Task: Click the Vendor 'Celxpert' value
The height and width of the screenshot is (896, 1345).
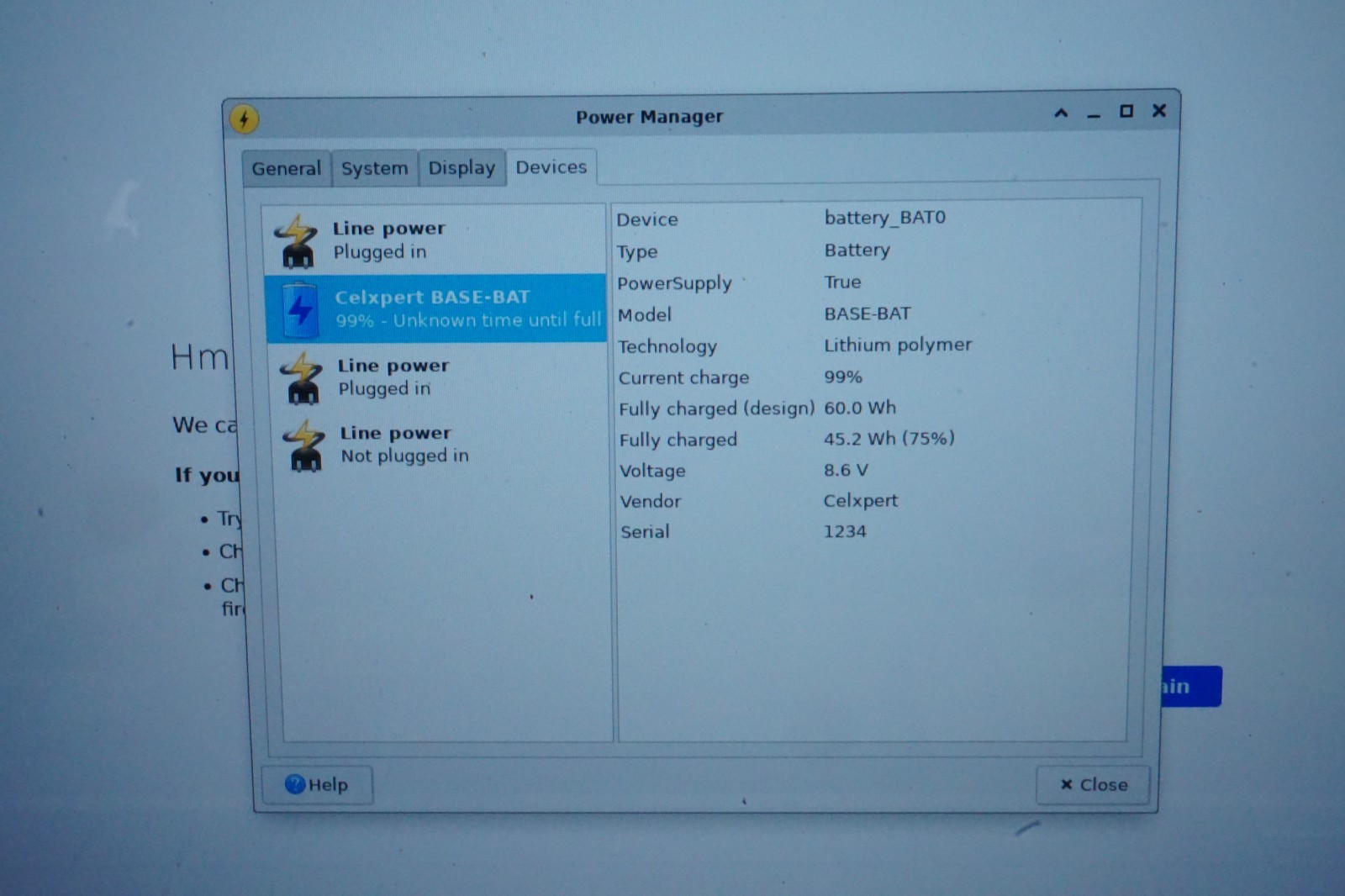Action: coord(860,501)
